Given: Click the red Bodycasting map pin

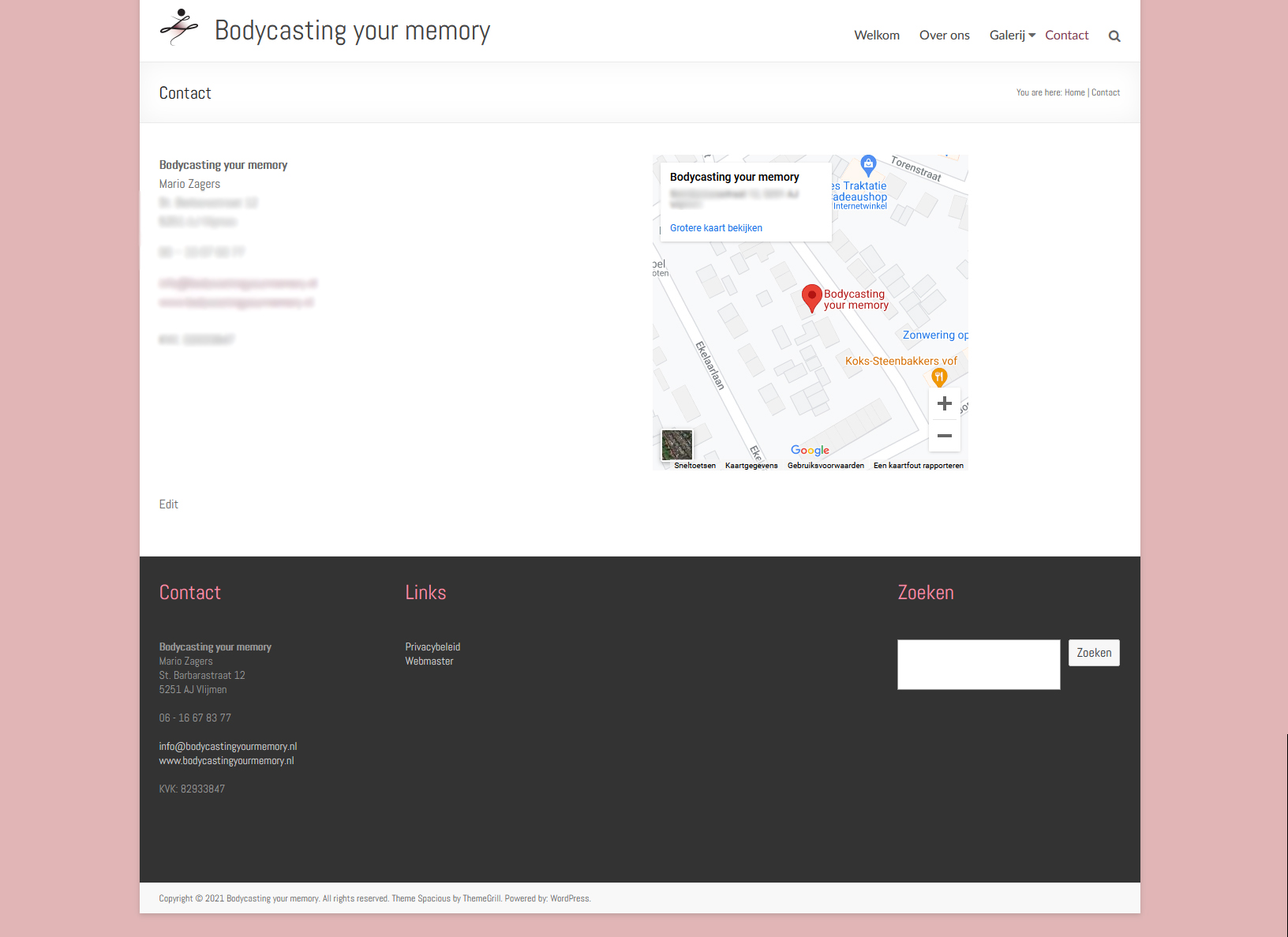Looking at the screenshot, I should click(x=811, y=298).
